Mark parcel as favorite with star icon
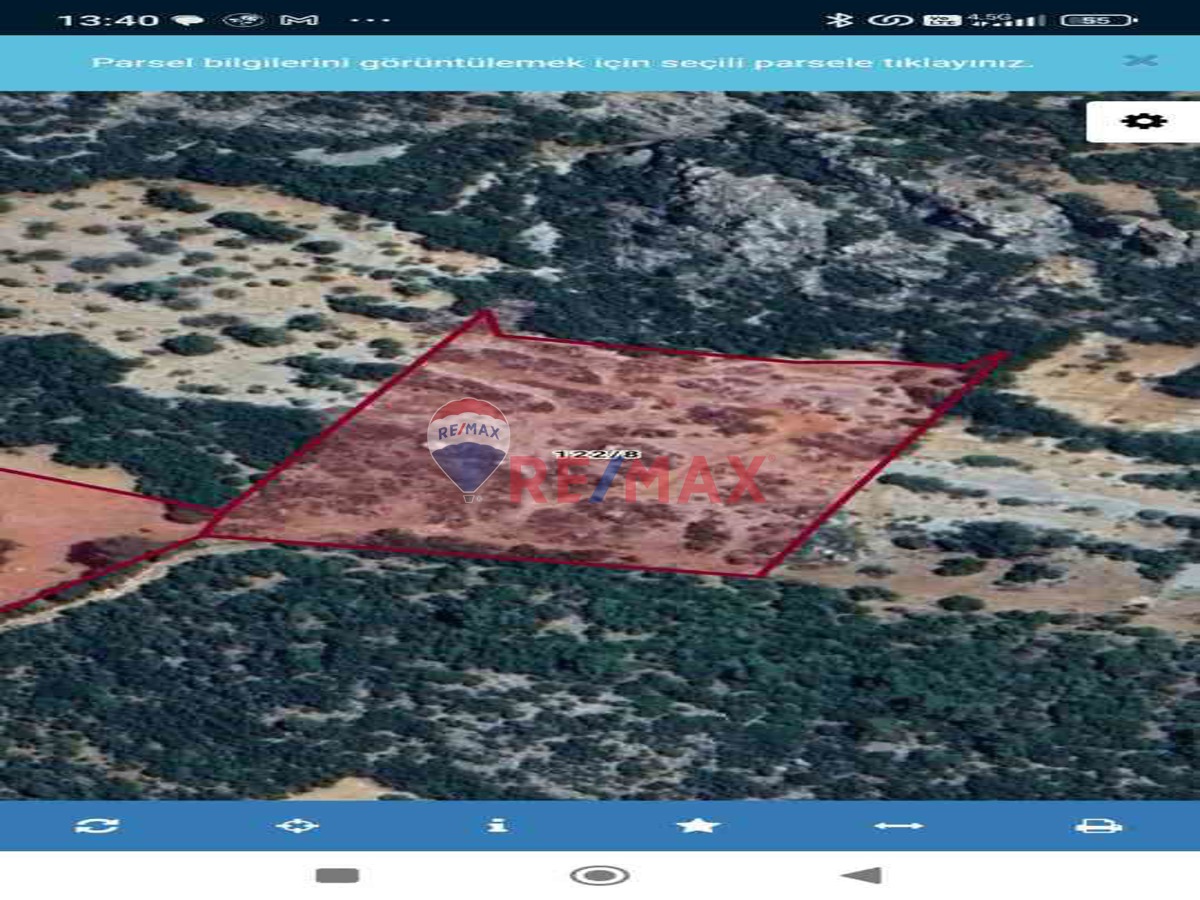 tap(698, 825)
